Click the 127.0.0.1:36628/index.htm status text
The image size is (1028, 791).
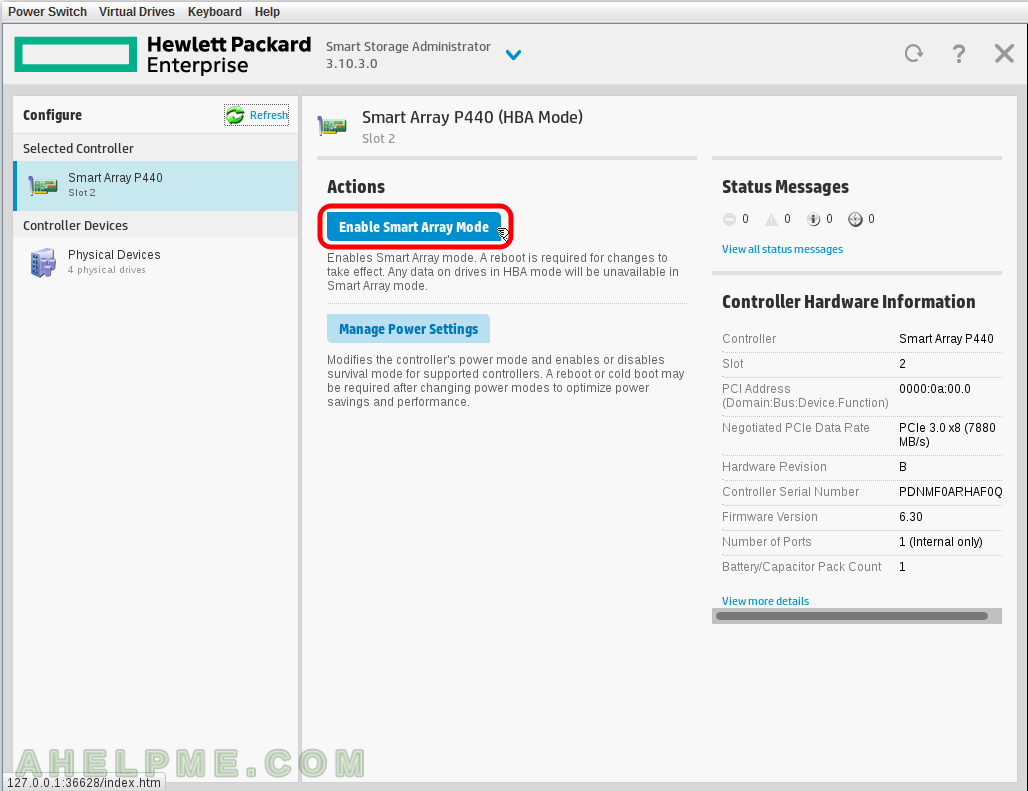click(x=84, y=782)
